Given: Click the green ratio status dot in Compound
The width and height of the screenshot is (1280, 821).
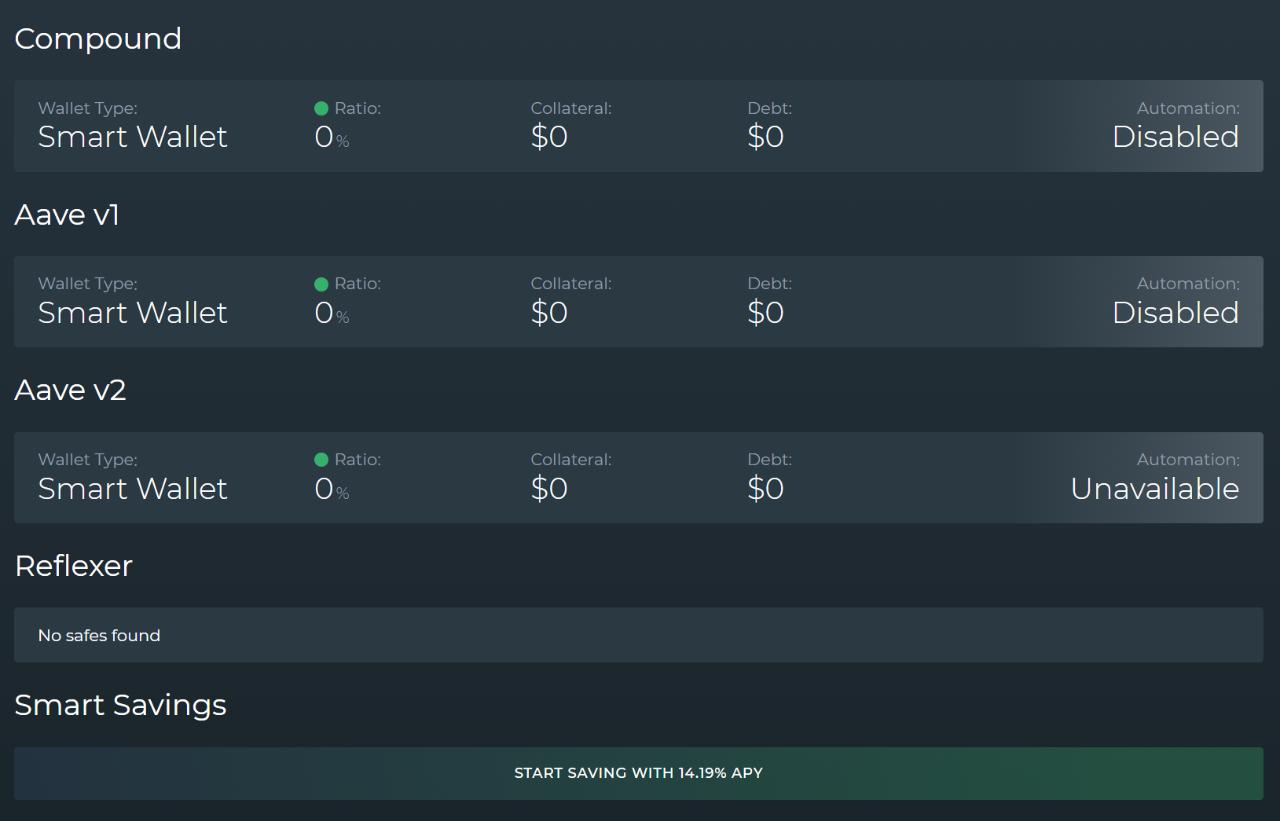Looking at the screenshot, I should tap(321, 108).
